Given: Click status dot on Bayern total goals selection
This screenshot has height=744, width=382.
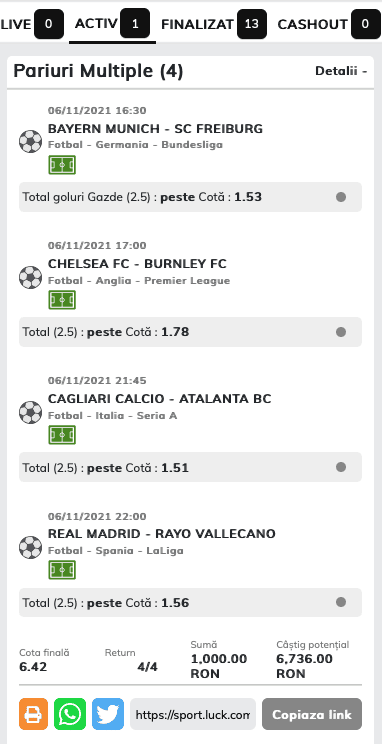Looking at the screenshot, I should click(x=341, y=197).
